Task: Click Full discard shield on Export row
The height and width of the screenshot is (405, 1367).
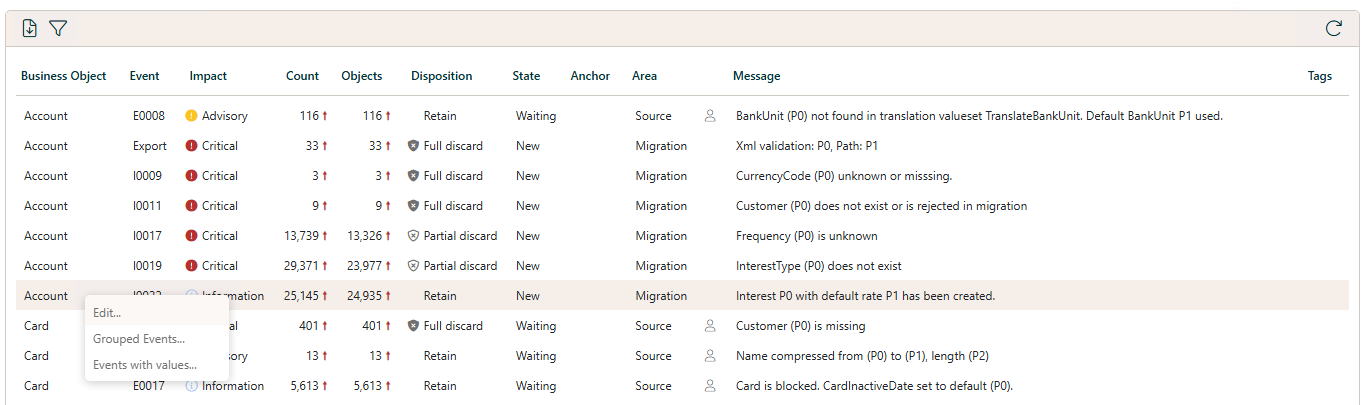Action: pyautogui.click(x=413, y=146)
